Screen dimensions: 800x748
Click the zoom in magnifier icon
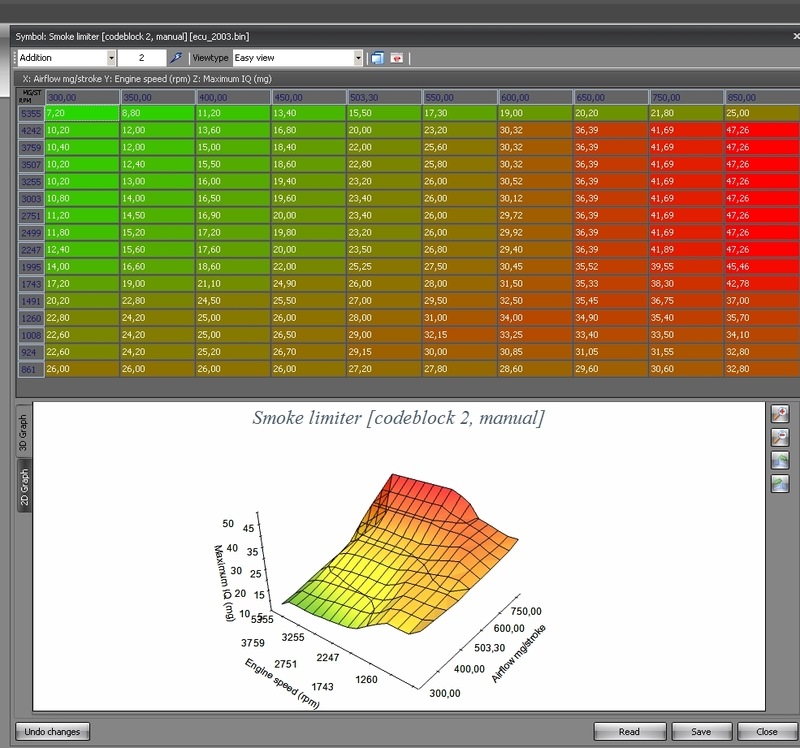[x=780, y=414]
